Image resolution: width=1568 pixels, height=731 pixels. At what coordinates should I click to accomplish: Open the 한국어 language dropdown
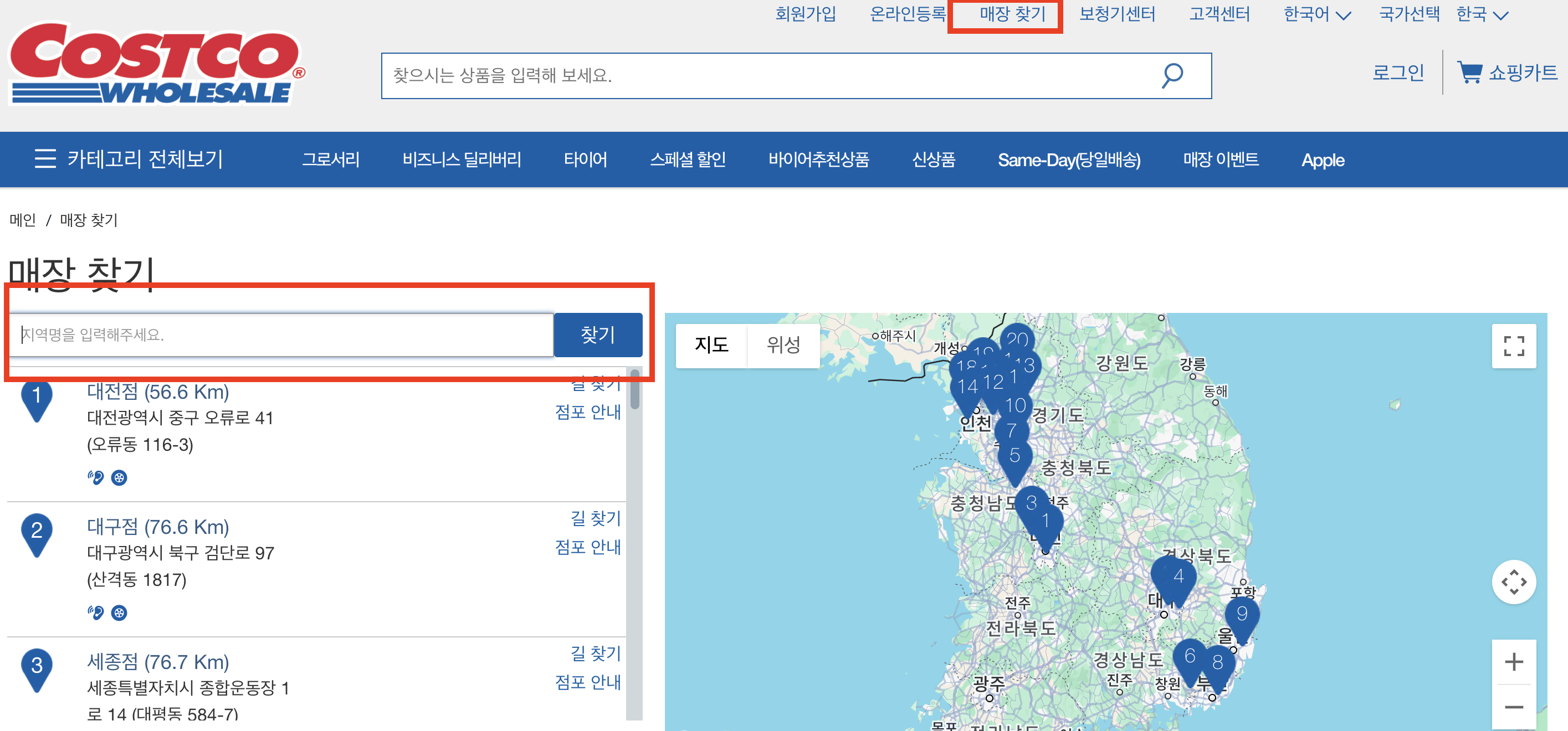point(1316,14)
